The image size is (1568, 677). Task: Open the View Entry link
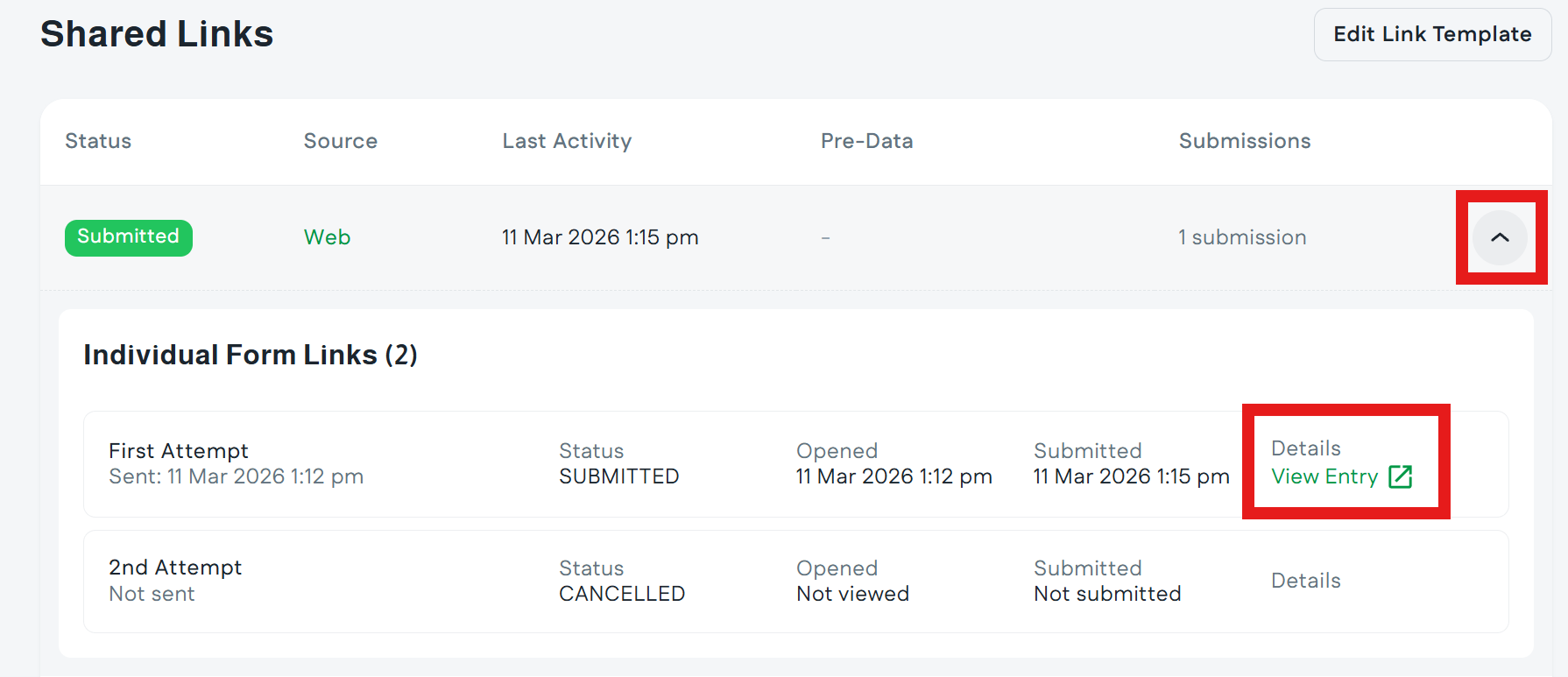pyautogui.click(x=1324, y=476)
